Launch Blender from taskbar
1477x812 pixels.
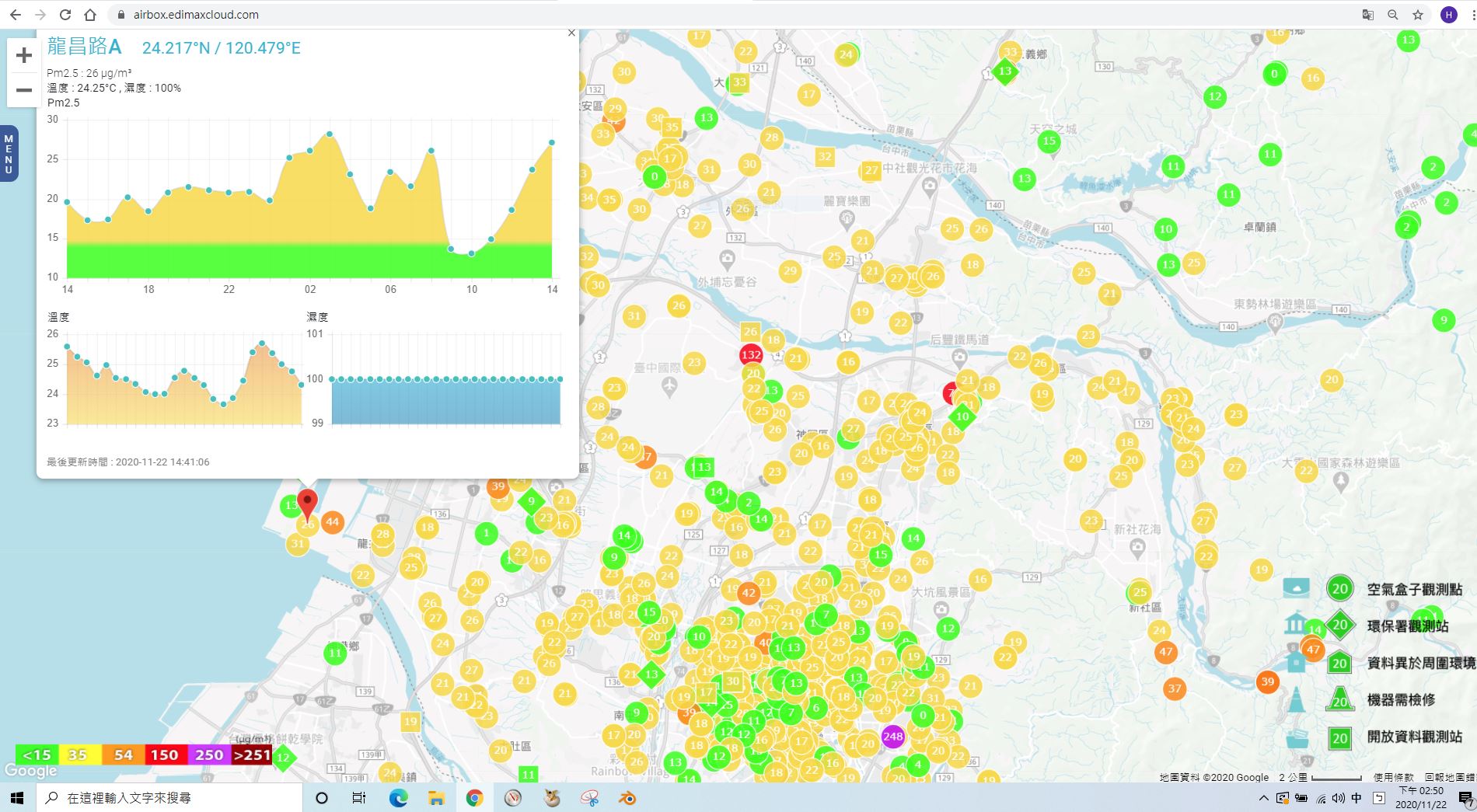[627, 798]
